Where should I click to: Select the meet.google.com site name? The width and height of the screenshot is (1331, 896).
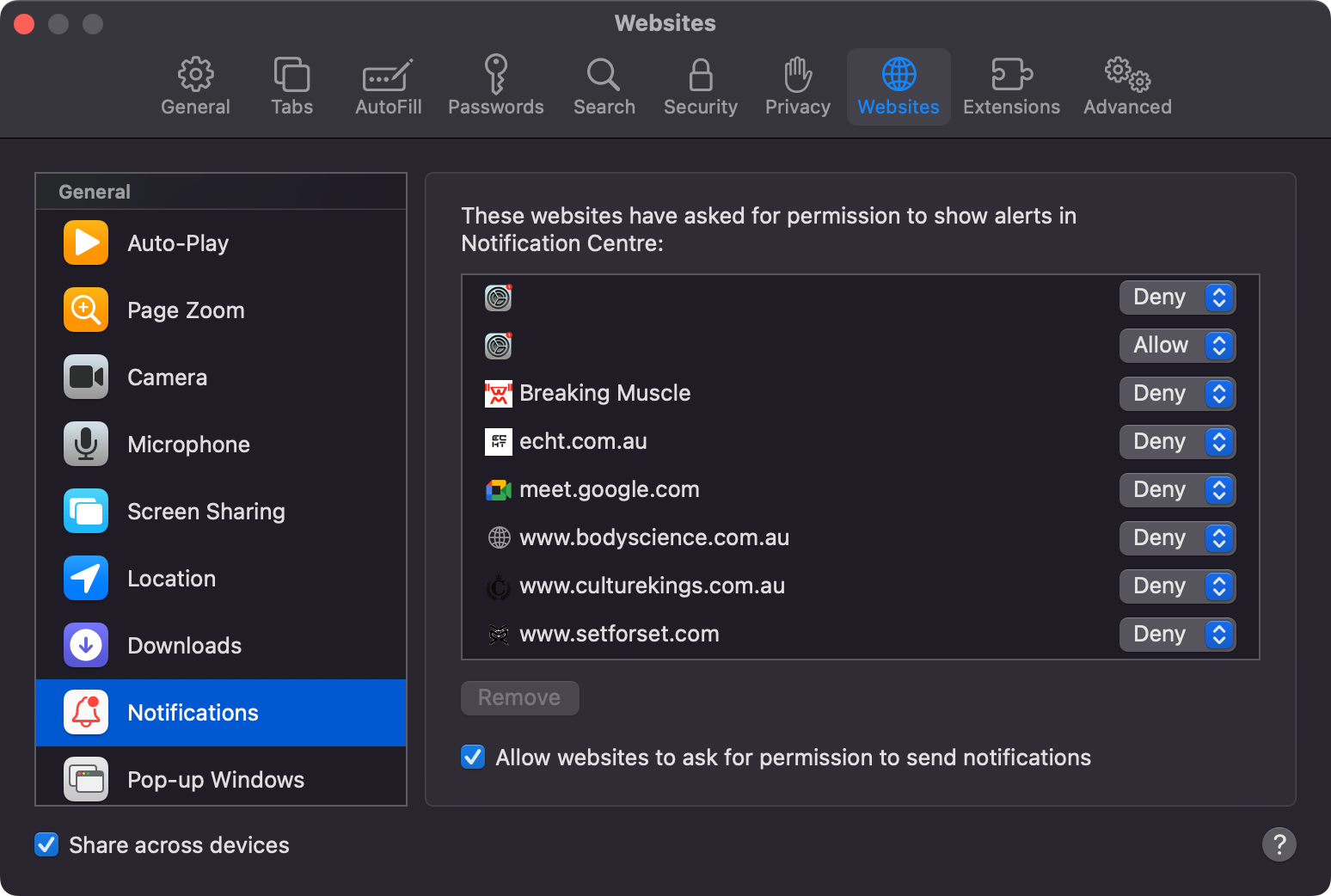coord(609,490)
